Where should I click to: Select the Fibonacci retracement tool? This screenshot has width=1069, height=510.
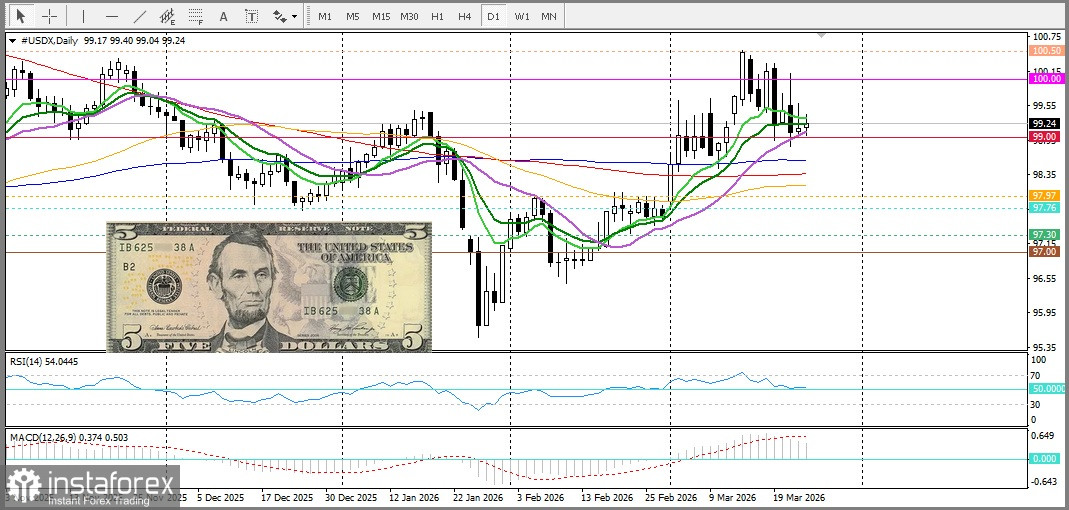(196, 16)
